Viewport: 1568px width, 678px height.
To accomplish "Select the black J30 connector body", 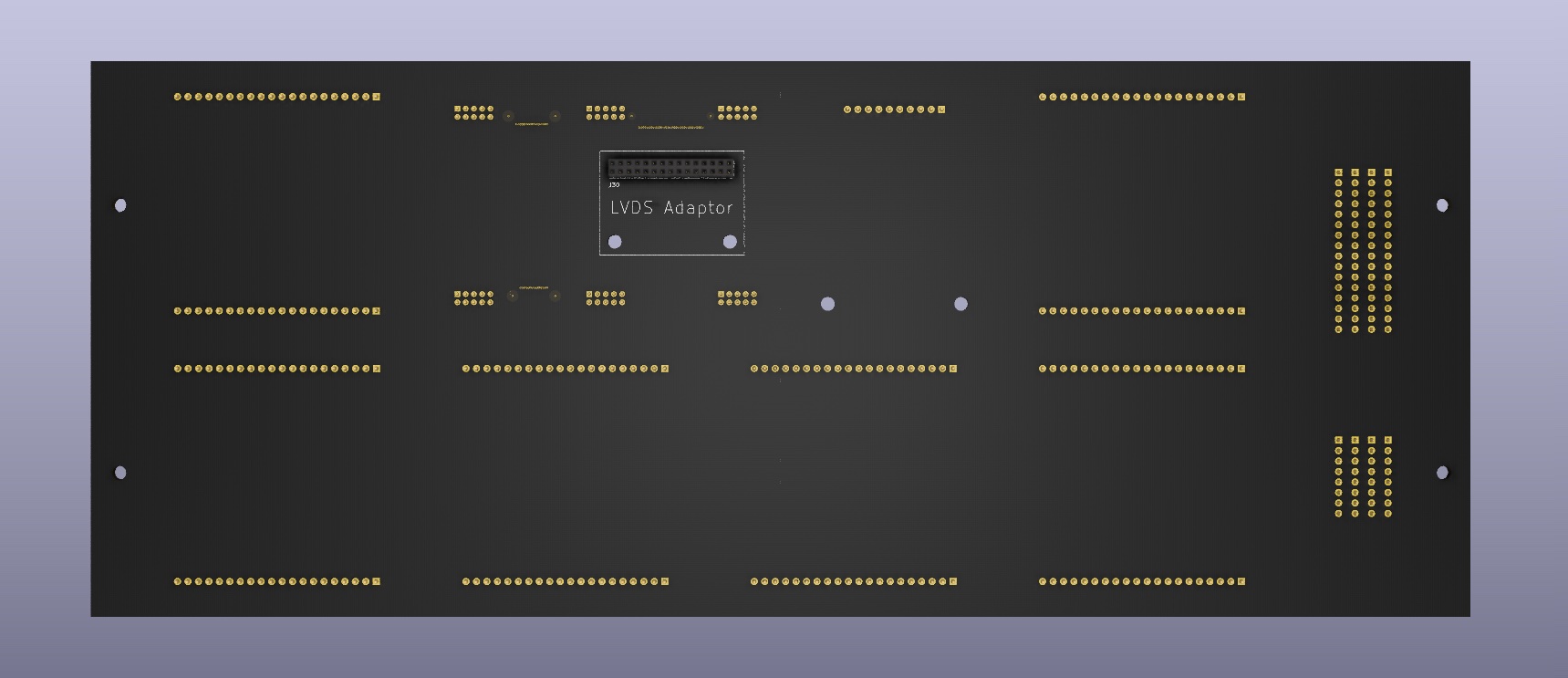I will tap(670, 168).
